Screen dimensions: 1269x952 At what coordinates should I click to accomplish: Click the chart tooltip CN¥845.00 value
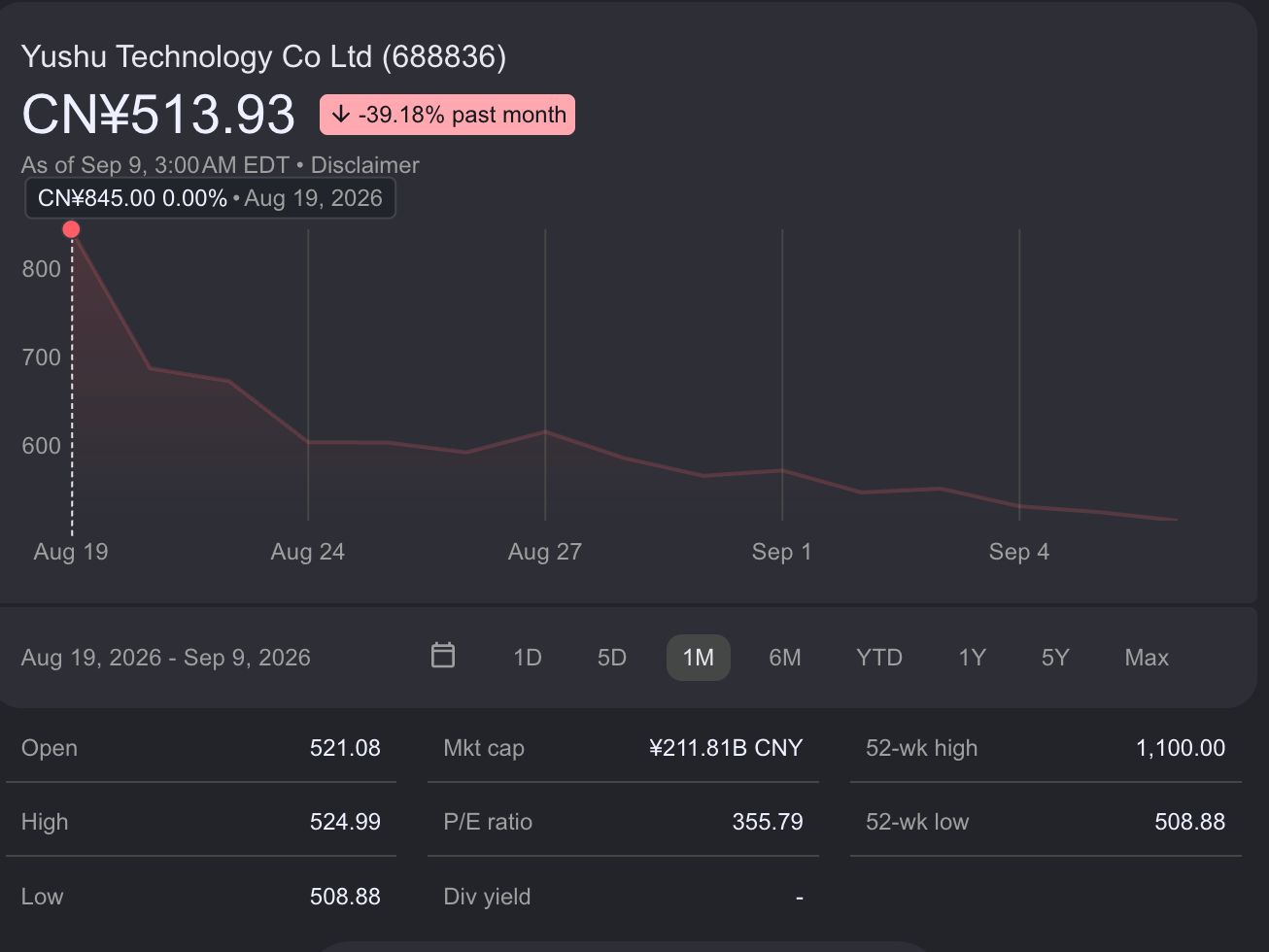(96, 198)
